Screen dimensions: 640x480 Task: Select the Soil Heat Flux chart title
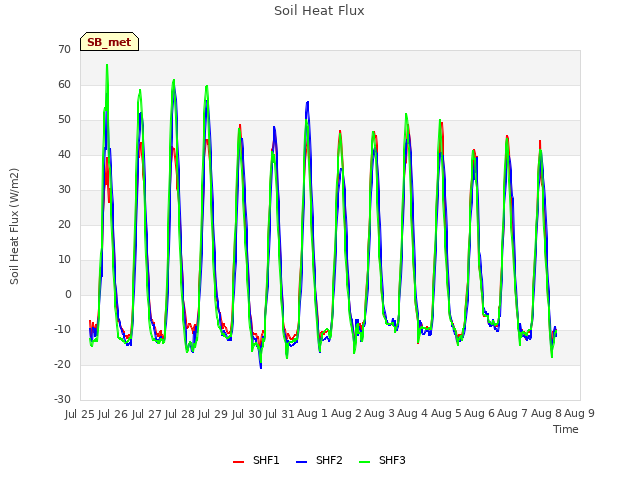pyautogui.click(x=319, y=11)
